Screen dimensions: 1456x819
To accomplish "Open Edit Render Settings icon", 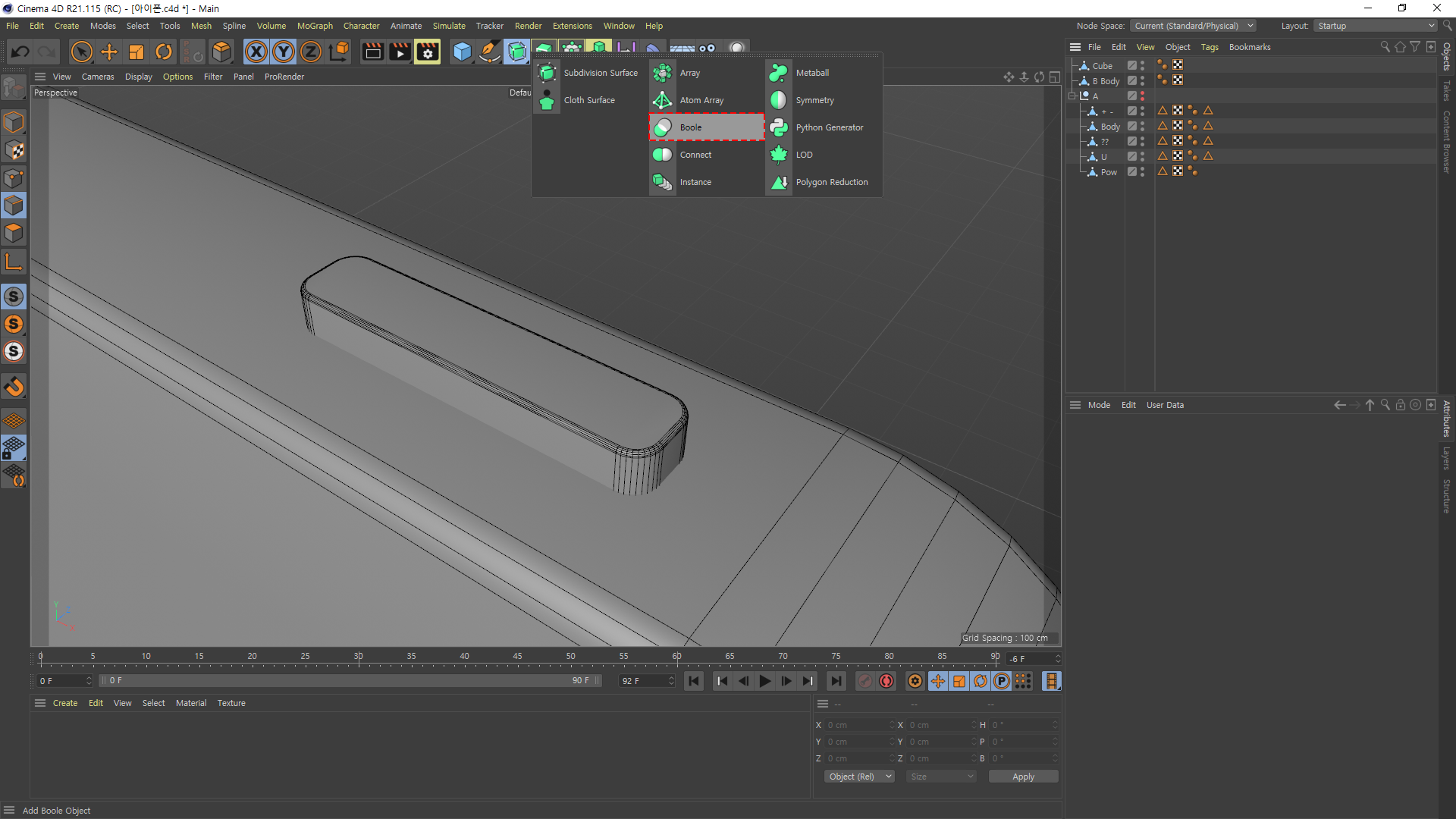I will [427, 52].
